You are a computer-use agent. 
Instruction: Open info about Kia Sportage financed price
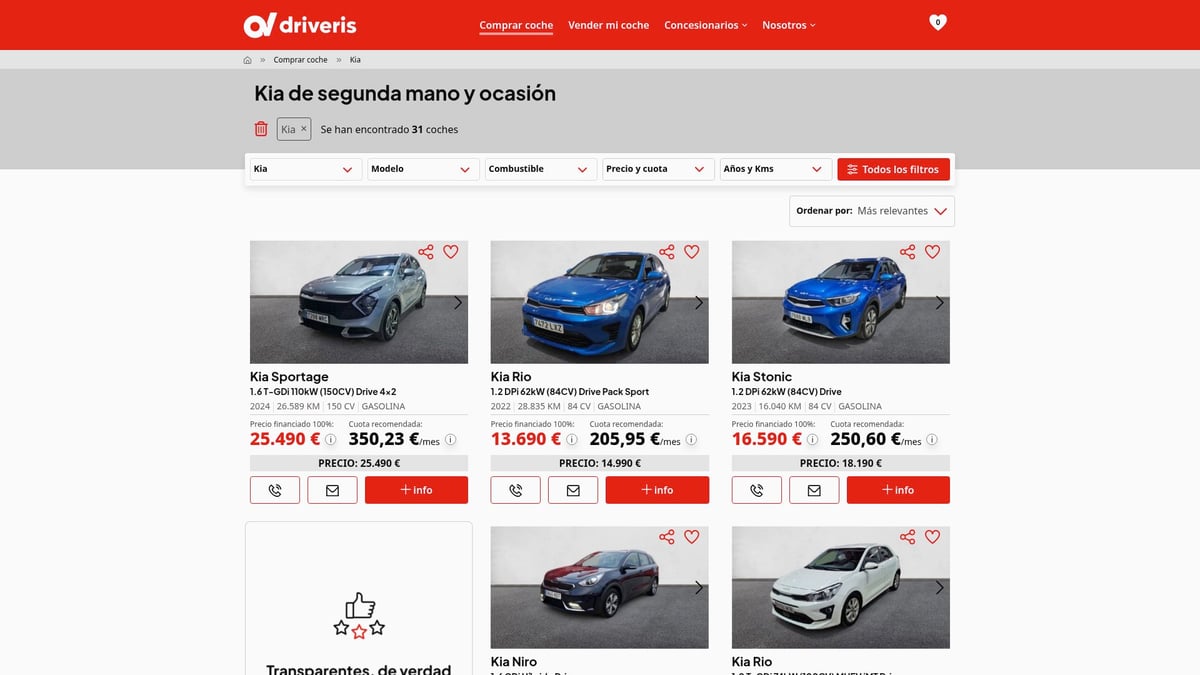tap(331, 440)
